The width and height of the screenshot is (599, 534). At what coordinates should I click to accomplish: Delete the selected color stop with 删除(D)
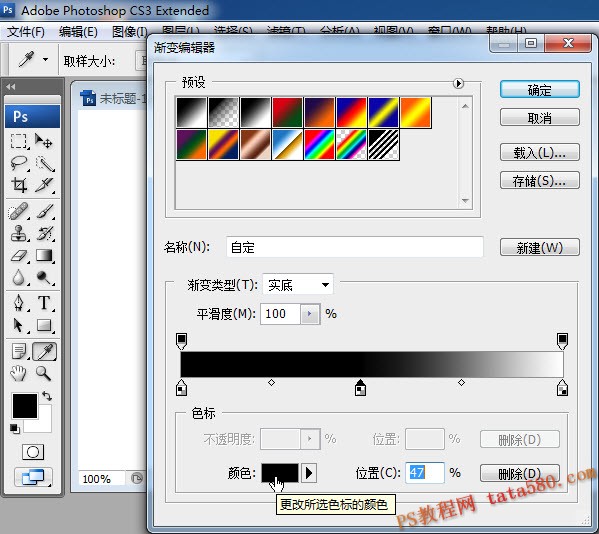tap(520, 473)
